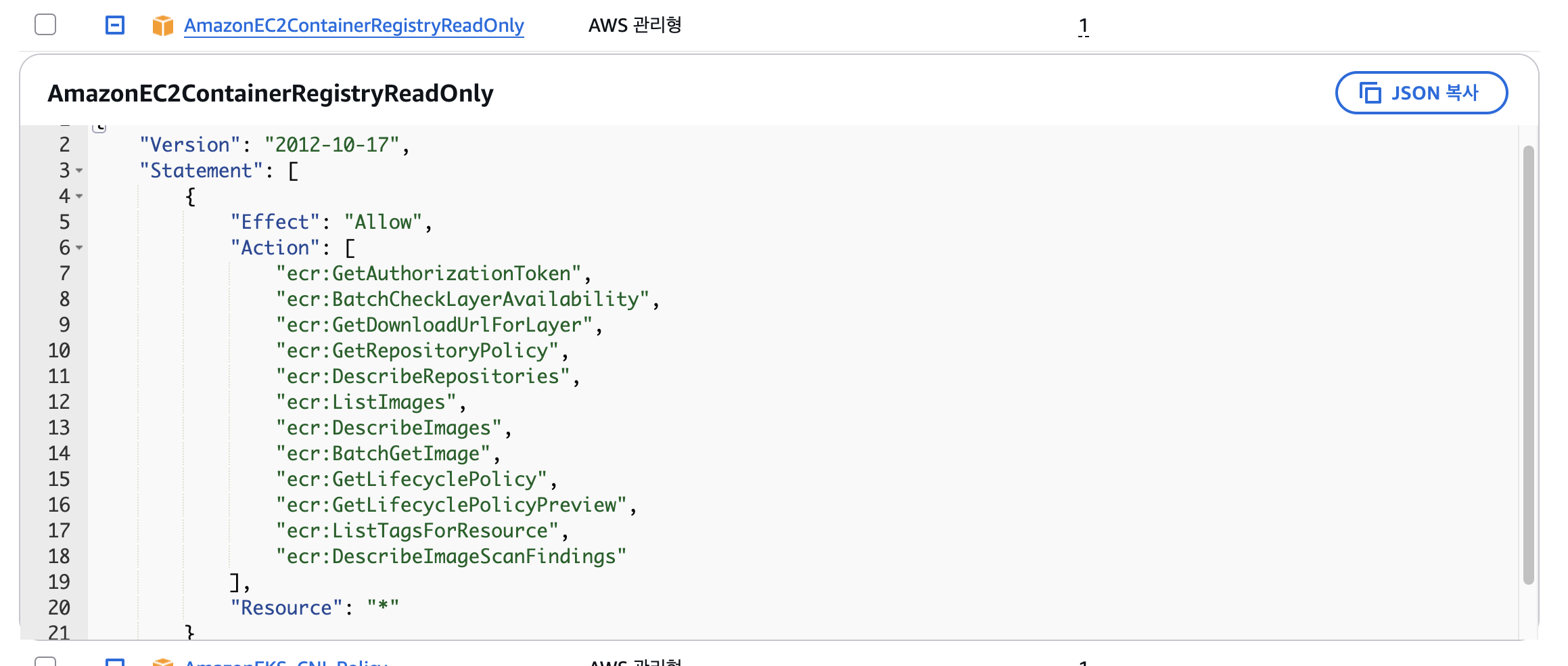This screenshot has width=1568, height=666.
Task: Click the ecr:BatchCheckLayerAvailability action
Action: pos(463,299)
